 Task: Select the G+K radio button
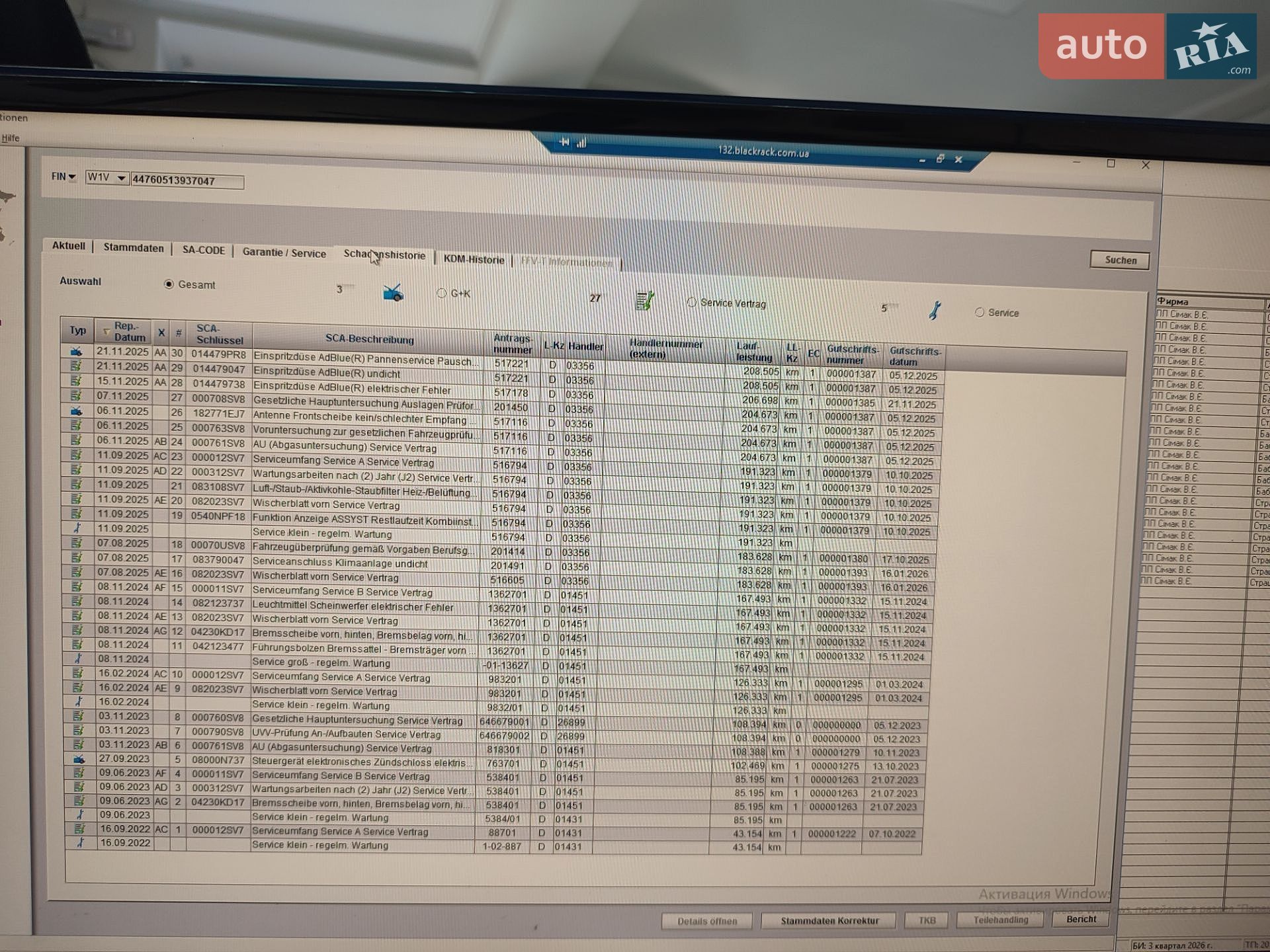coord(441,293)
